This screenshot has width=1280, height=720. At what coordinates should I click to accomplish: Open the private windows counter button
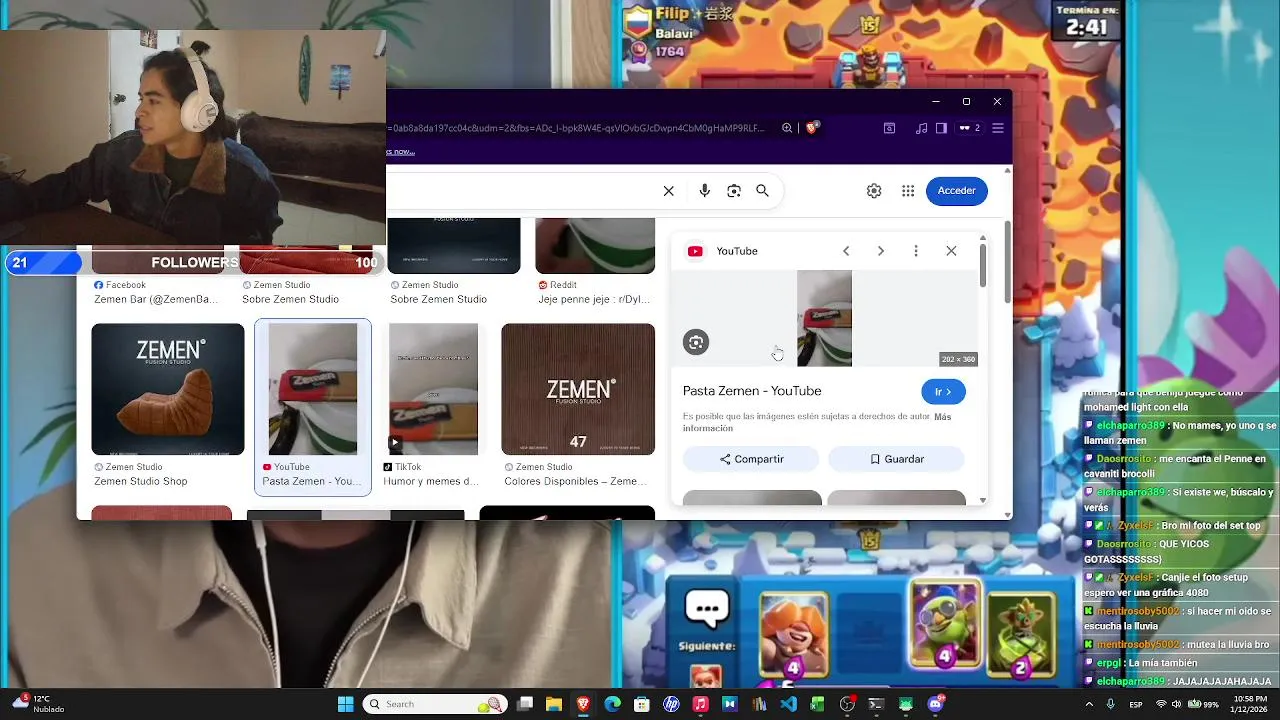pos(969,128)
